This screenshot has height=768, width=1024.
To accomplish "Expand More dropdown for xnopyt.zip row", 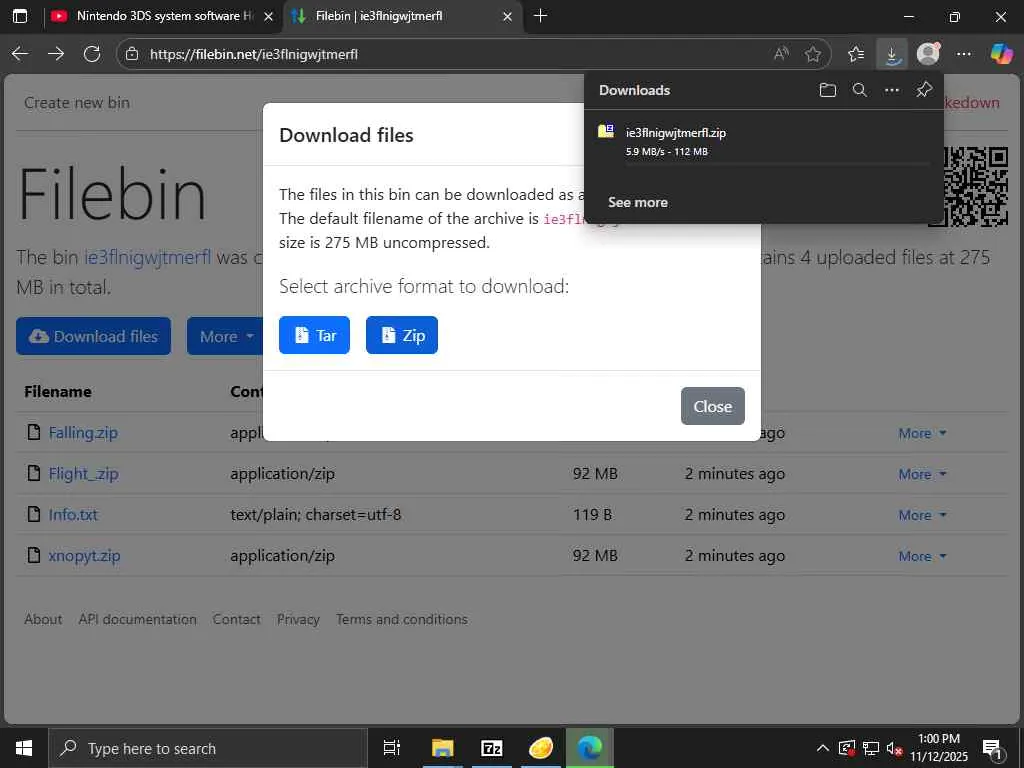I will [x=922, y=556].
